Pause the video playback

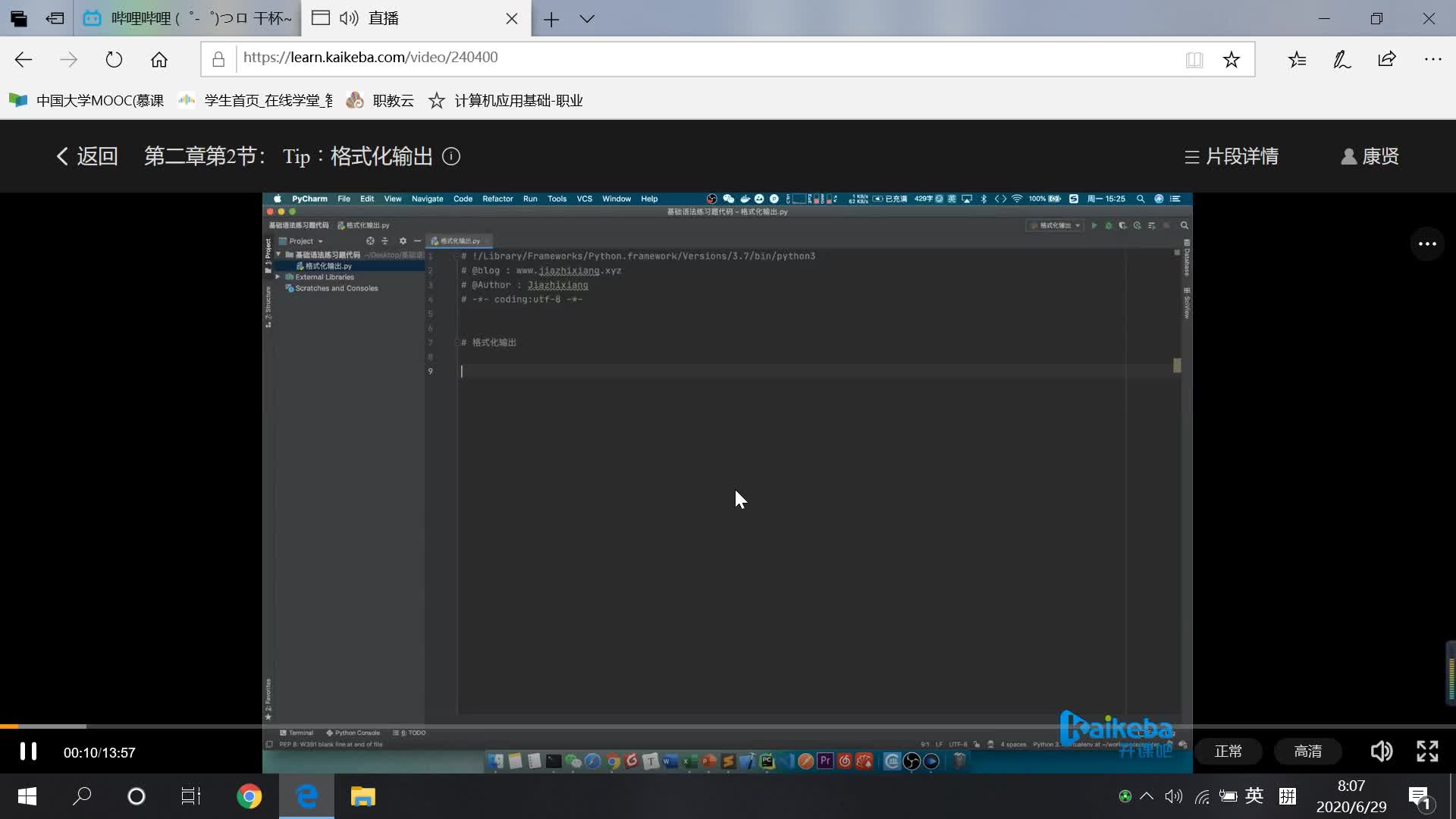(x=28, y=752)
